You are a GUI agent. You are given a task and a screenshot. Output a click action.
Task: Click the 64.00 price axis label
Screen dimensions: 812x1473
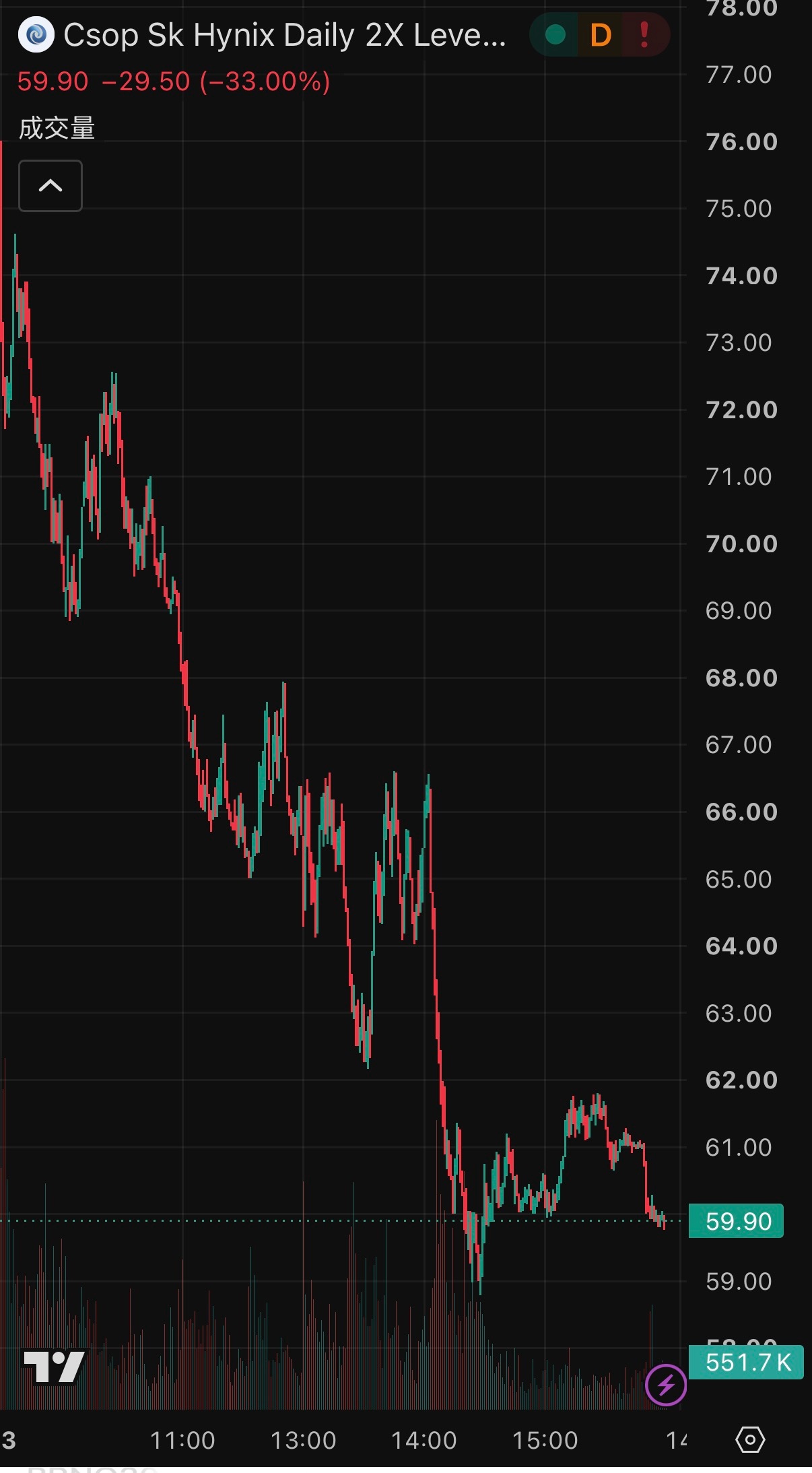741,946
